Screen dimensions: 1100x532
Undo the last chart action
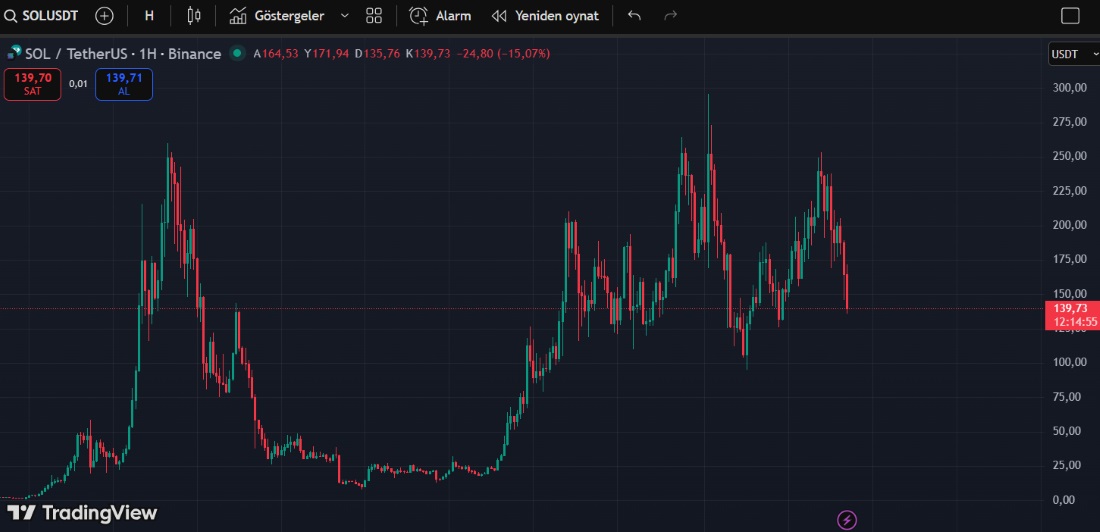[x=634, y=15]
